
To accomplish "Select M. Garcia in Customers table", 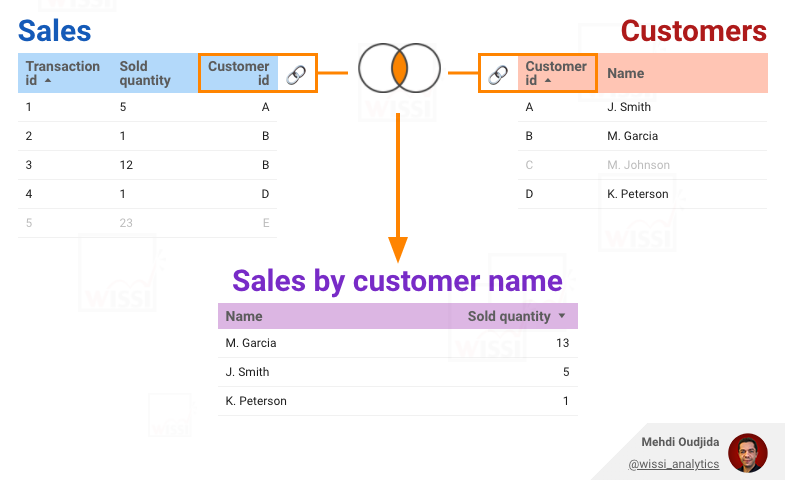I will pos(632,136).
